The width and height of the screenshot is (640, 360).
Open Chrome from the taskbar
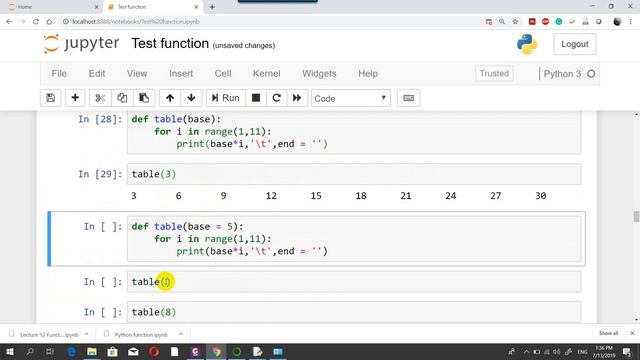pos(216,352)
